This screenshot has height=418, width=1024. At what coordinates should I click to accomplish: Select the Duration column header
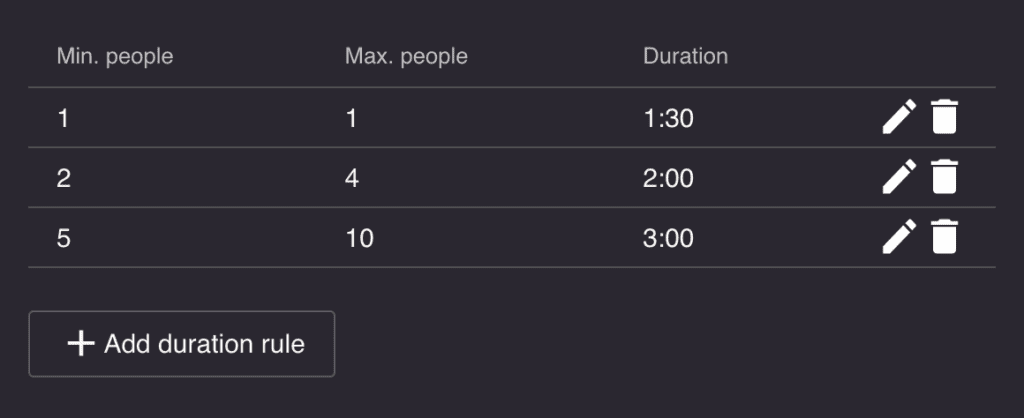685,56
